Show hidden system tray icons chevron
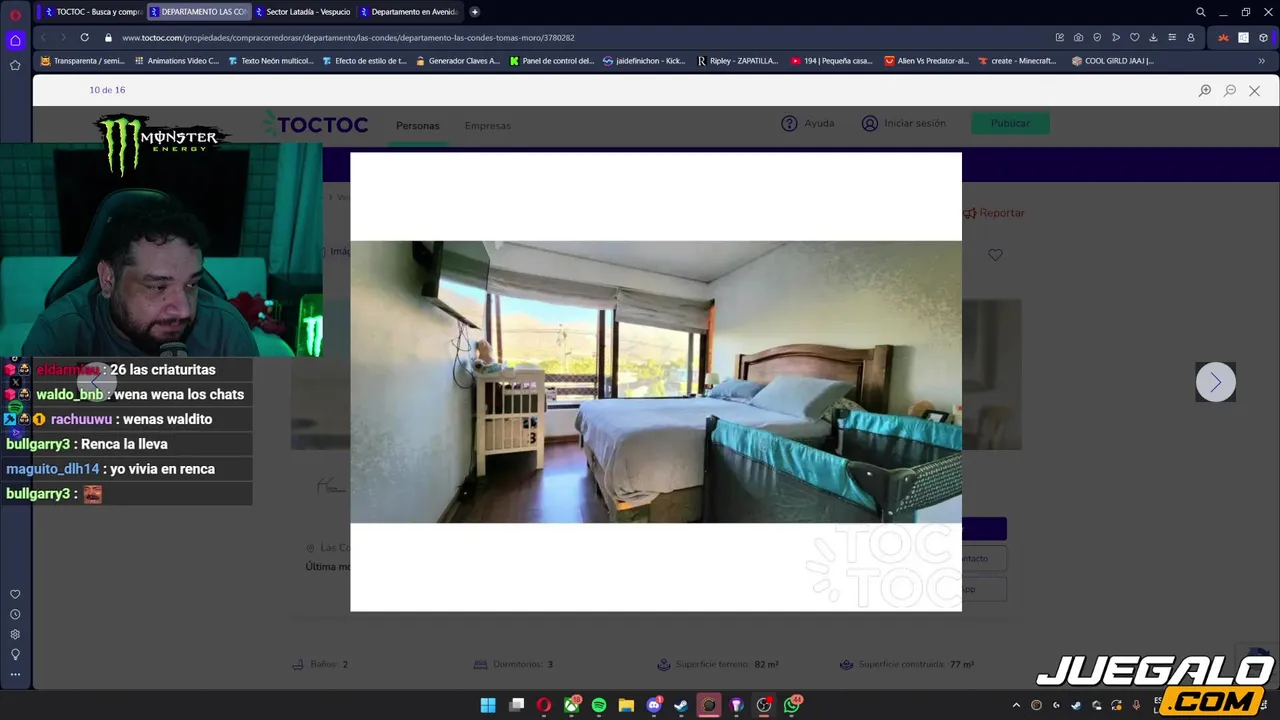The image size is (1280, 720). tap(1016, 705)
